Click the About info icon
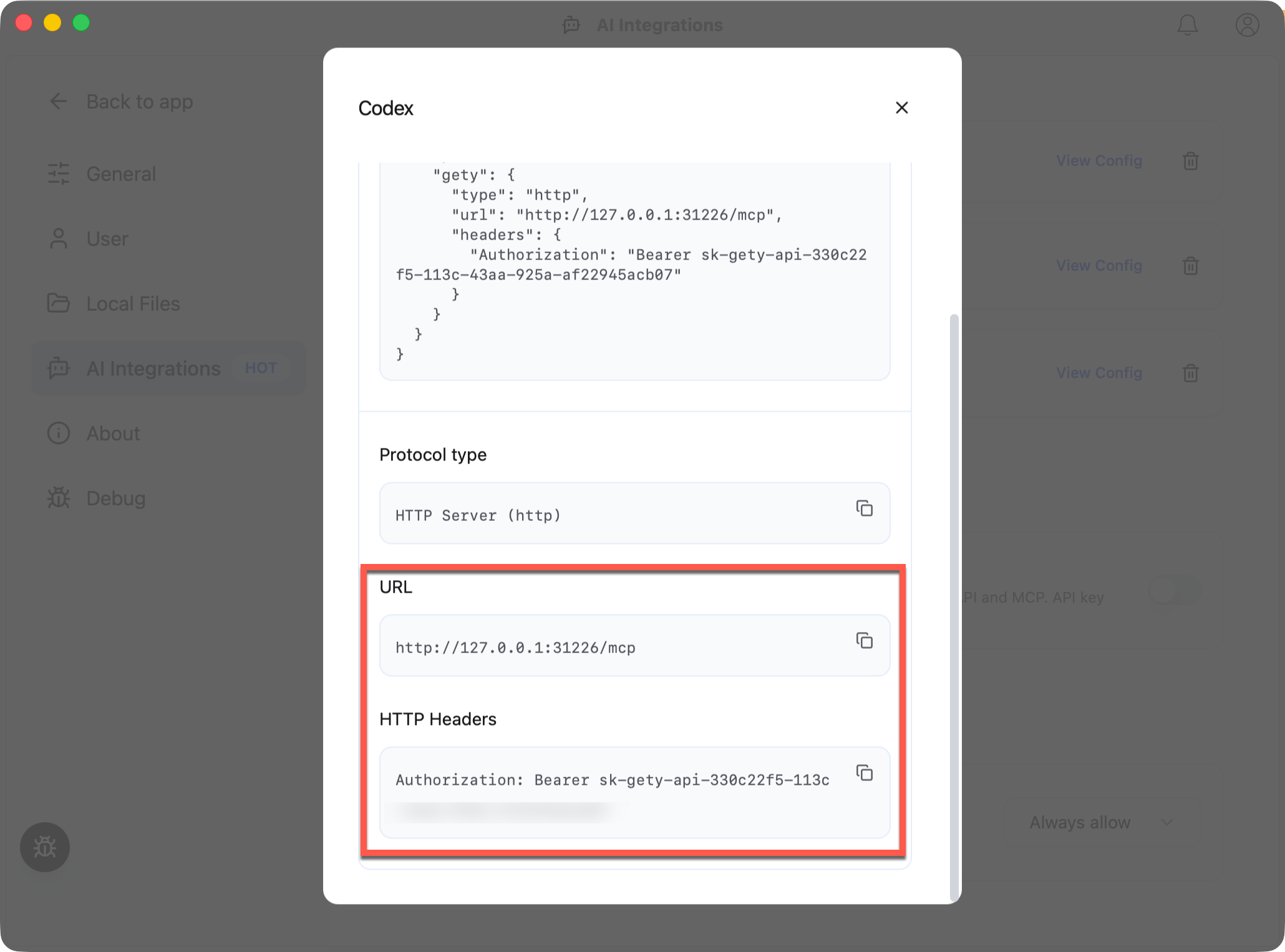The image size is (1285, 952). point(59,434)
